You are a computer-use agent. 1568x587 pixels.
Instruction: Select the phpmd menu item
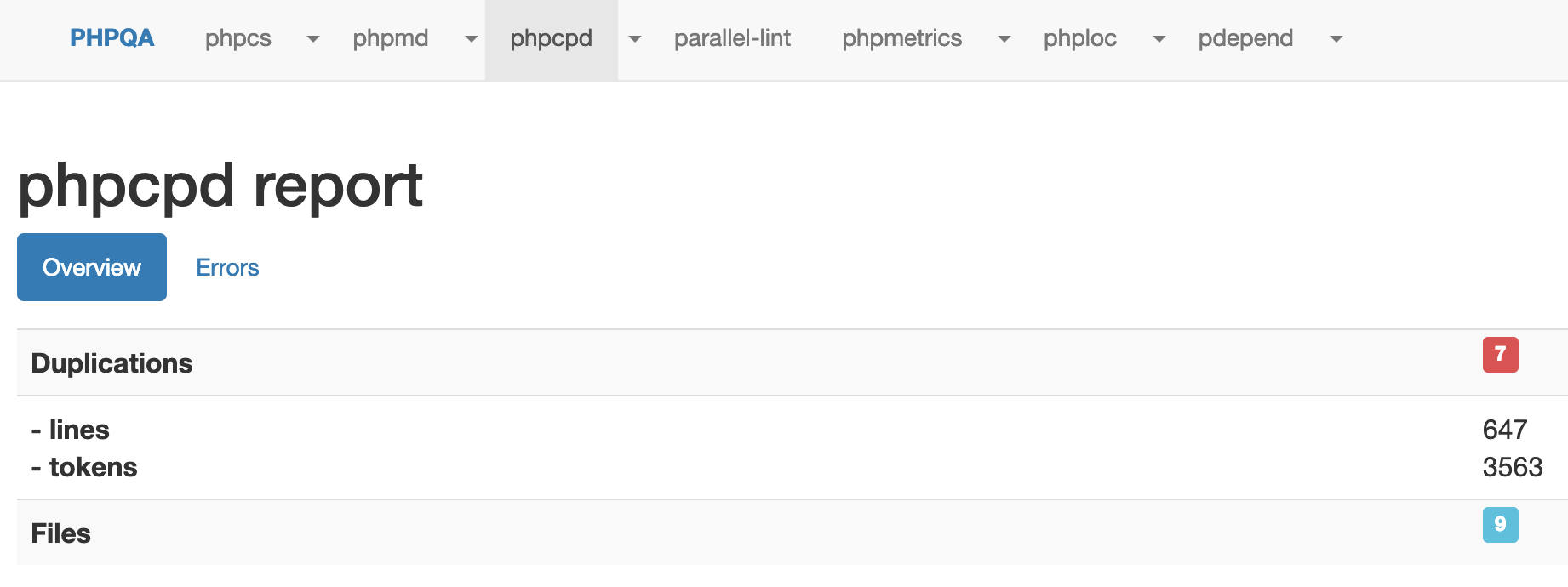(391, 38)
